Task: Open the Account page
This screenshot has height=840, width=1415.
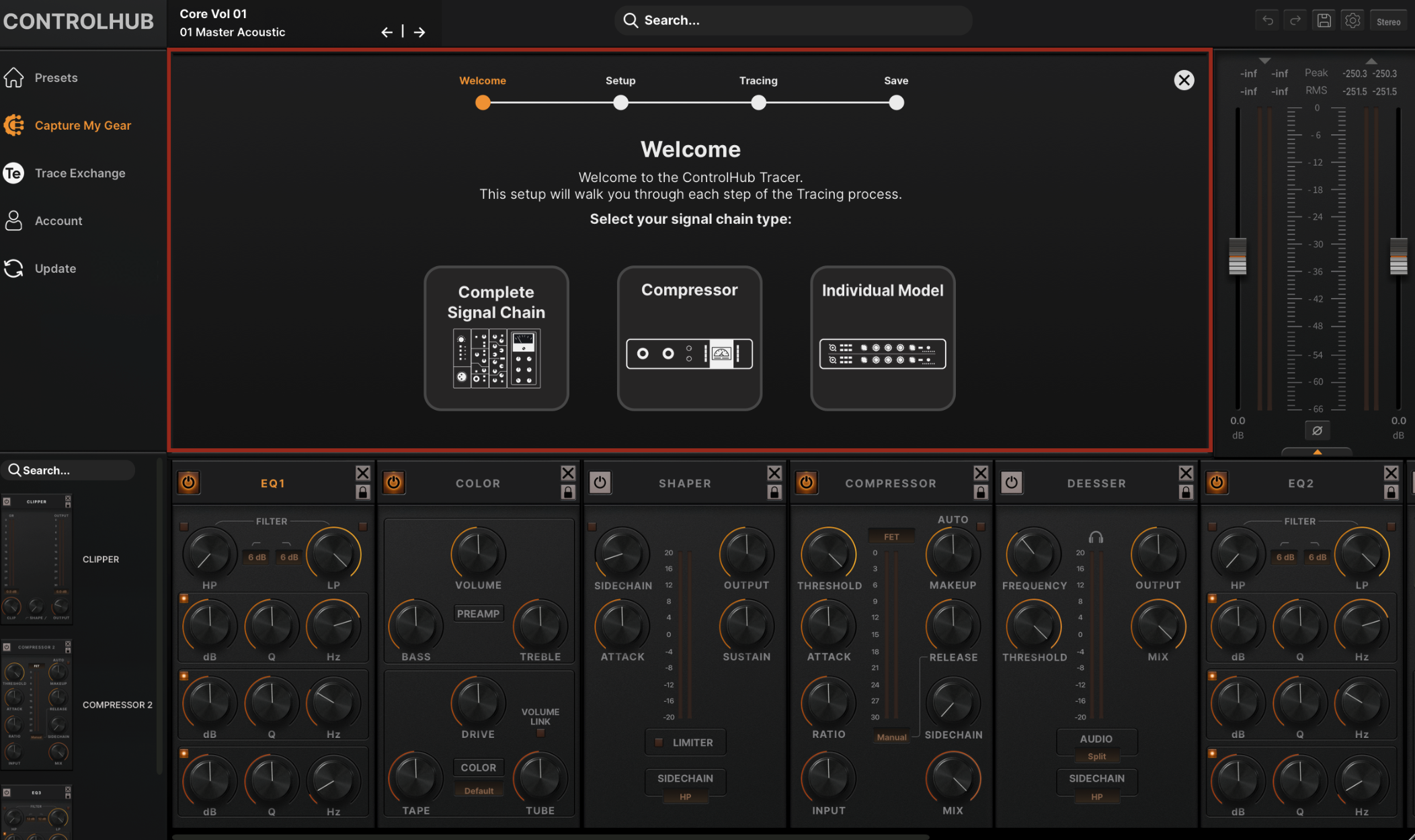Action: tap(43, 221)
